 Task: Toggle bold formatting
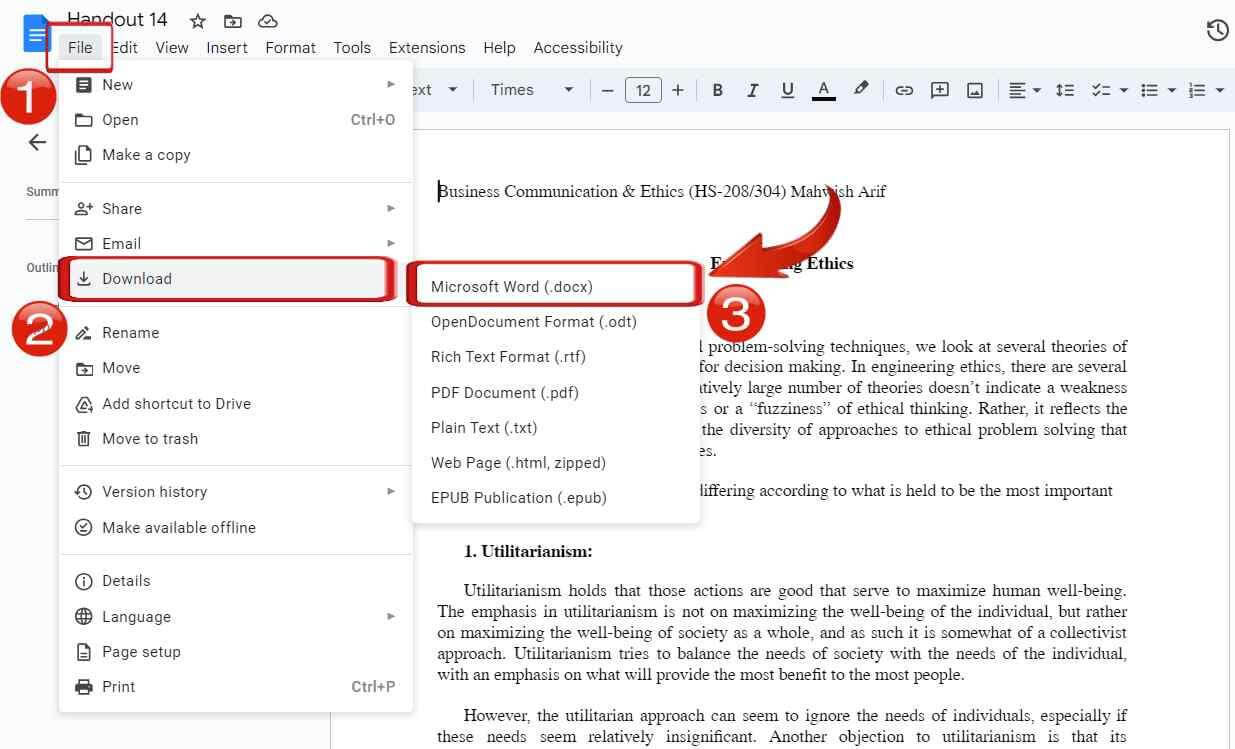717,89
